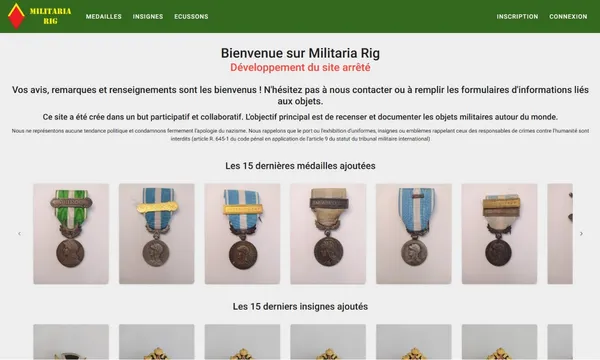The height and width of the screenshot is (360, 600).
Task: Show next medals with right carousel arrow
Action: coord(581,233)
